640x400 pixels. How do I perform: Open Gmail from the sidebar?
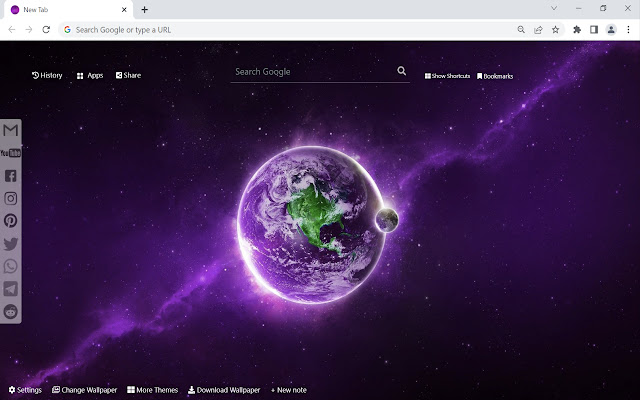coord(11,131)
